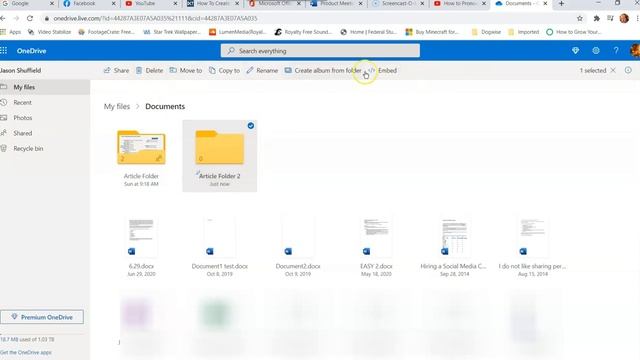Bookmark this page with the star icon
The image size is (640, 360).
point(580,18)
